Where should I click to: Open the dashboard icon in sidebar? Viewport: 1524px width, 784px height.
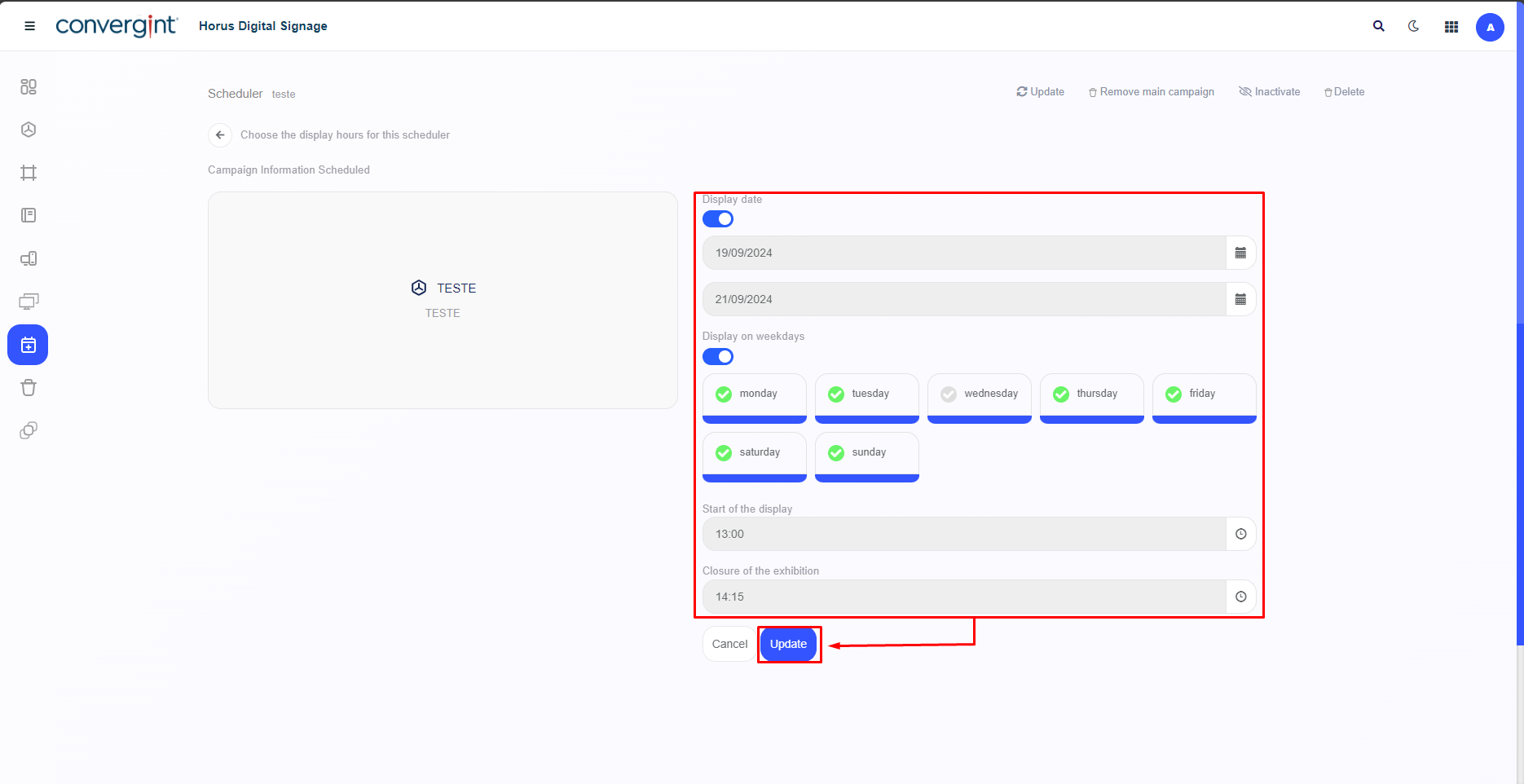[x=29, y=86]
